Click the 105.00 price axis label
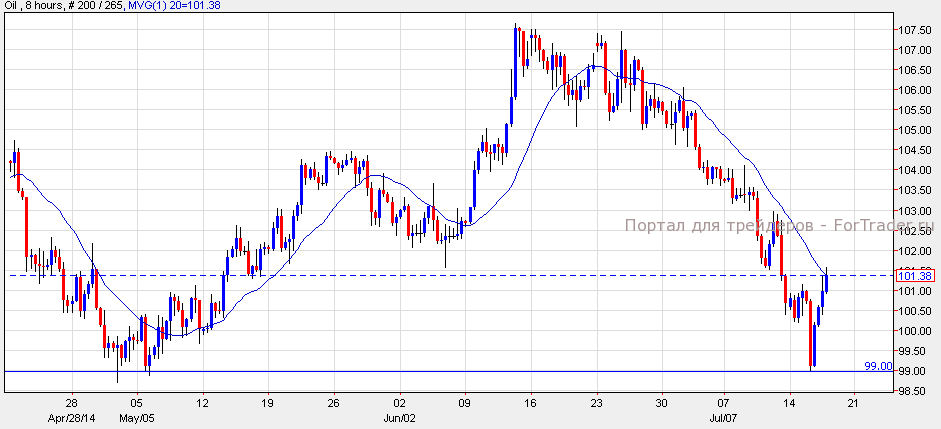 coord(914,130)
